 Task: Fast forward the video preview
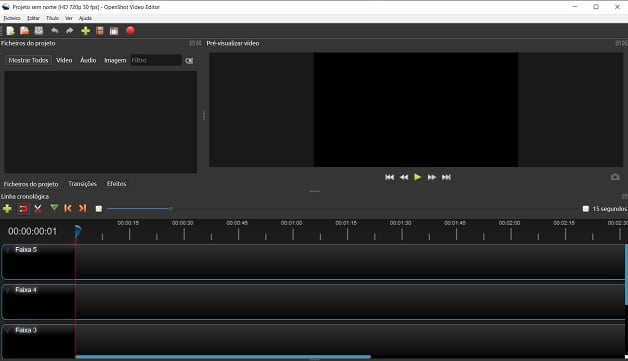pyautogui.click(x=432, y=177)
